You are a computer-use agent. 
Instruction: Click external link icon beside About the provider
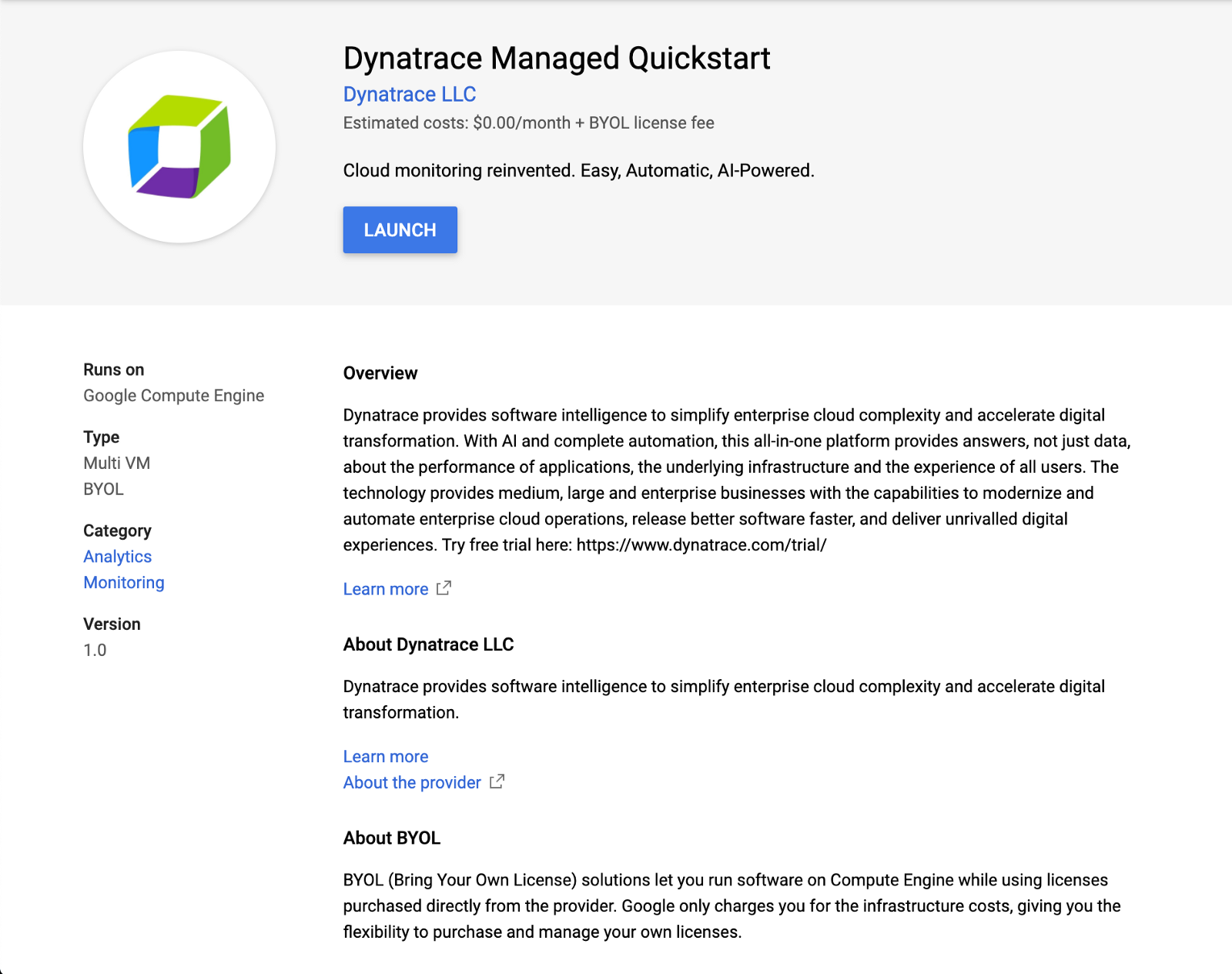click(x=497, y=782)
